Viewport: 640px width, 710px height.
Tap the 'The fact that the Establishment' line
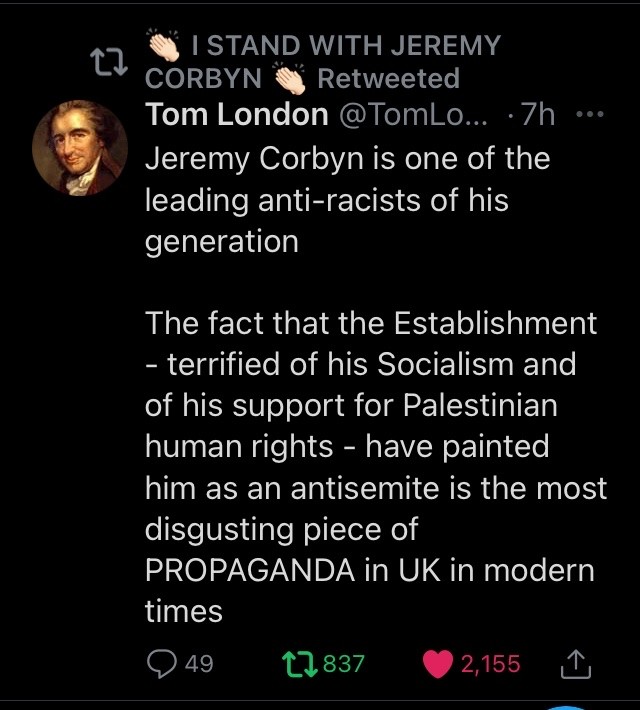[371, 323]
